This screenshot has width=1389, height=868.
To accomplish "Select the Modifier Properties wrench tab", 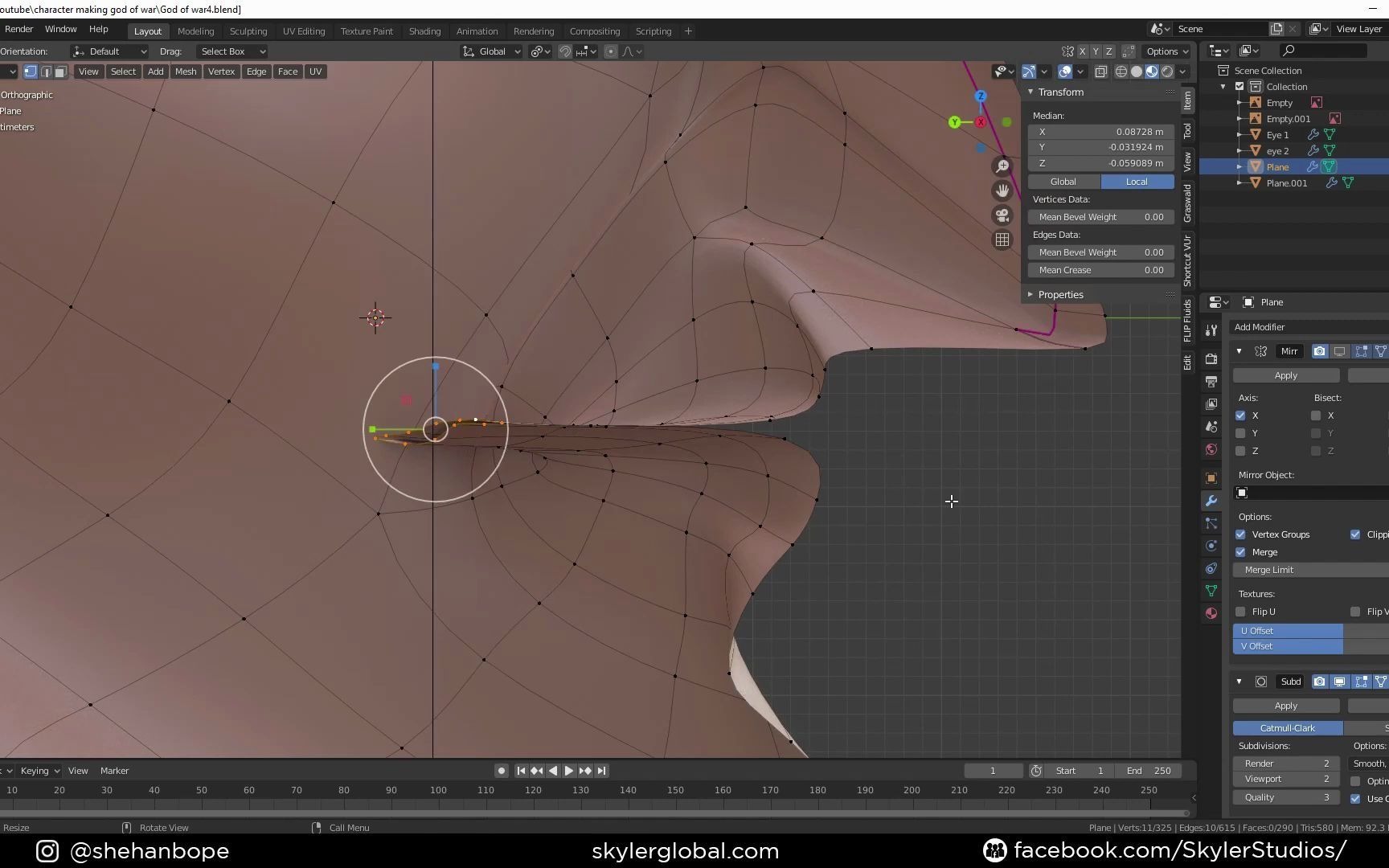I will click(1211, 499).
